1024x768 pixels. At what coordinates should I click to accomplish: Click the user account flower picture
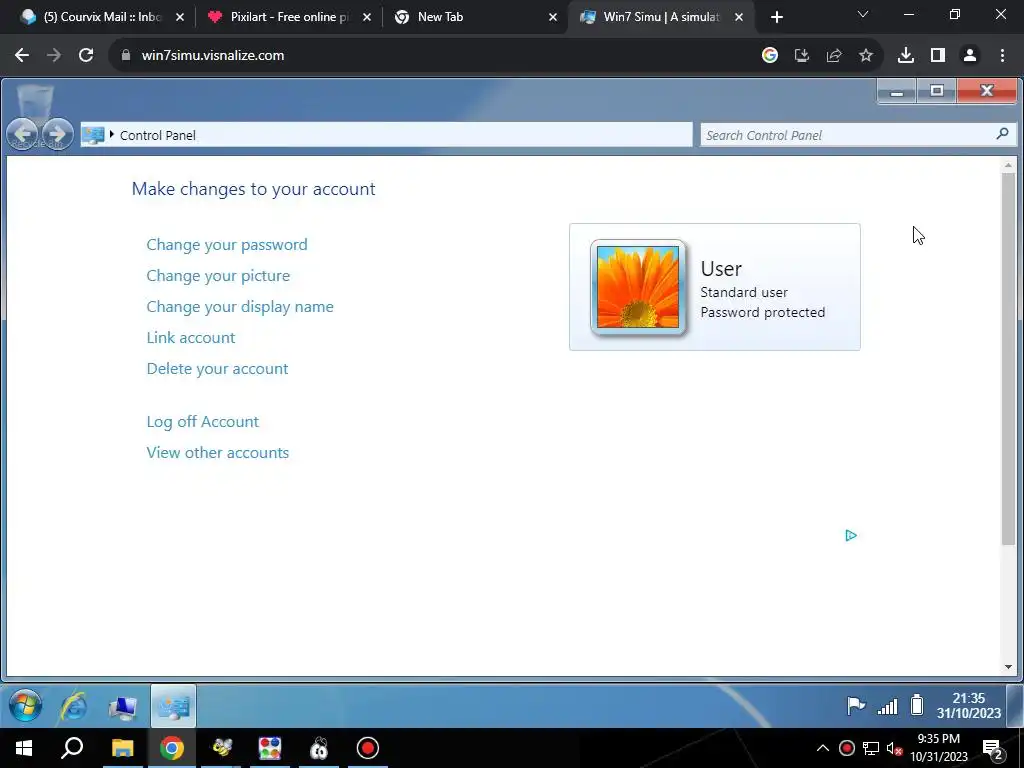(x=638, y=287)
